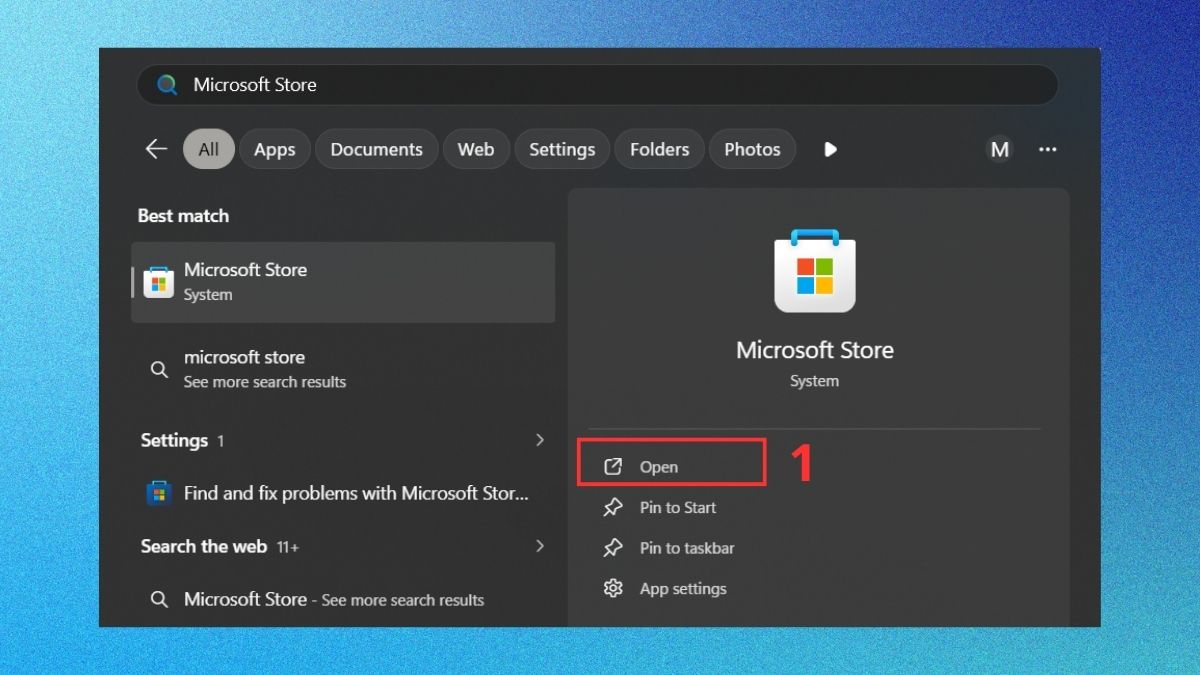
Task: Choose Pin to Start
Action: click(678, 507)
